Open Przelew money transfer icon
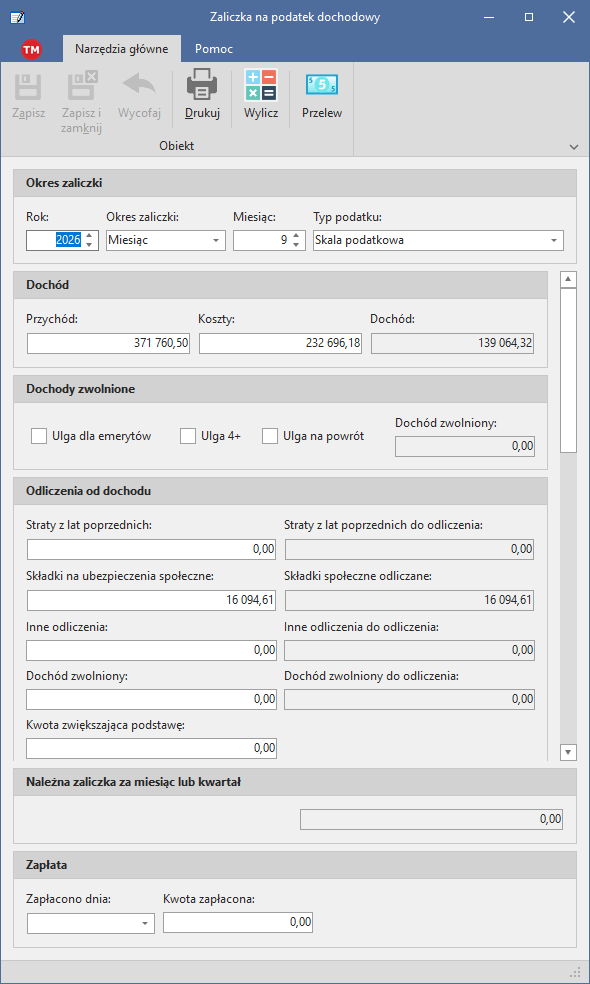Screen dimensions: 590x984 tap(321, 85)
